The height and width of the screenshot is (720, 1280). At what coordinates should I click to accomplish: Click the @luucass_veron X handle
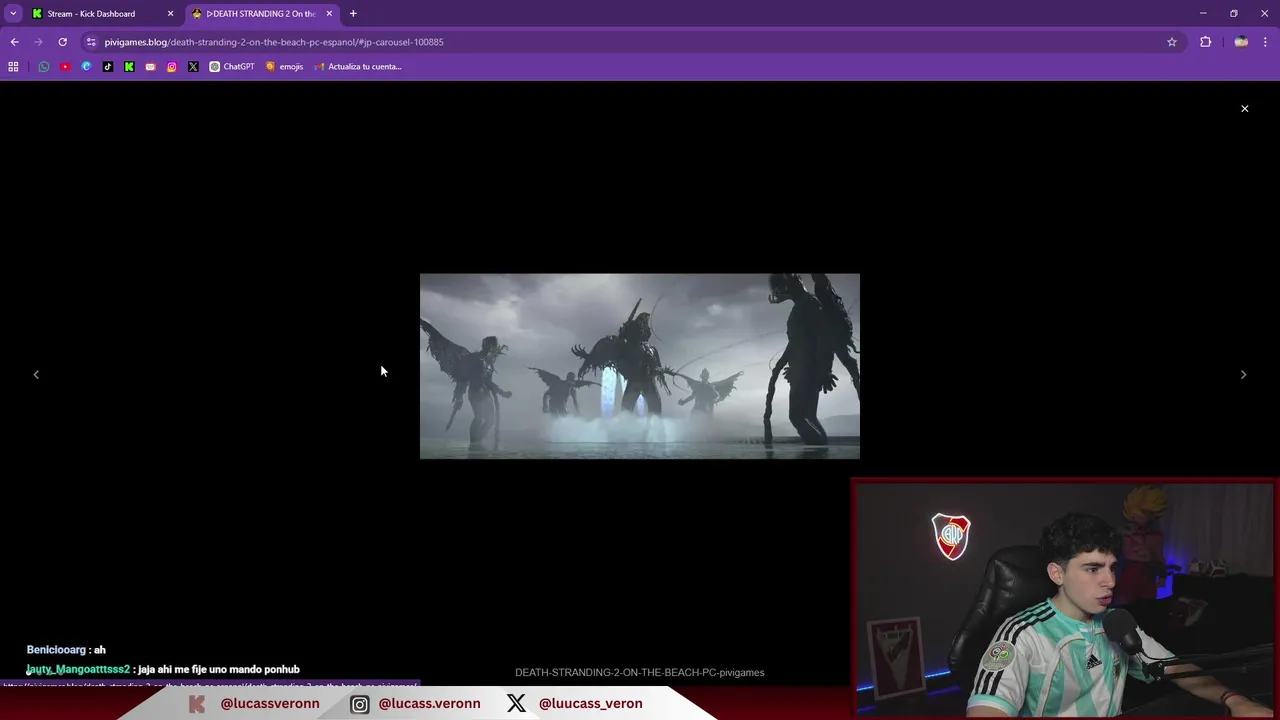click(x=590, y=703)
